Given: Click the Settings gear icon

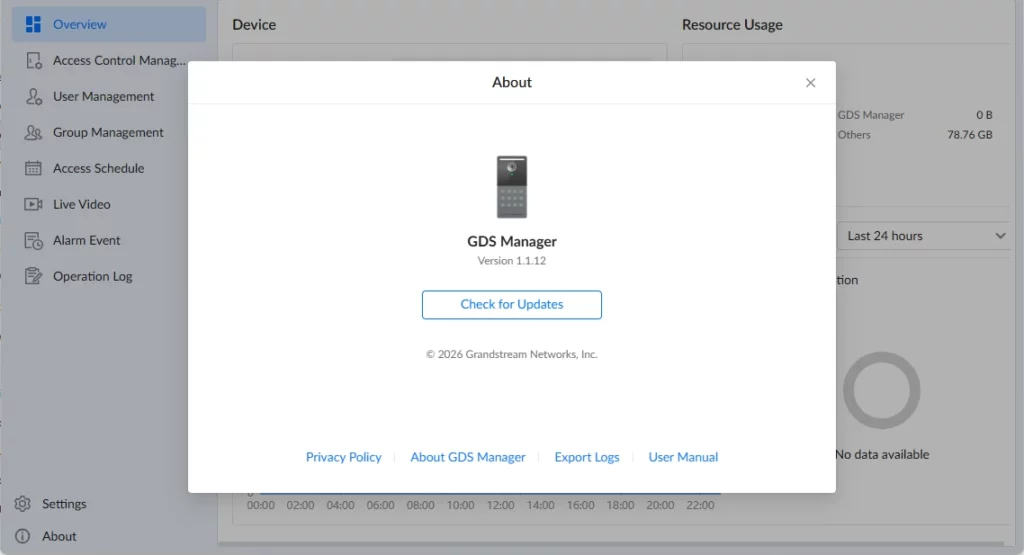Looking at the screenshot, I should (23, 504).
